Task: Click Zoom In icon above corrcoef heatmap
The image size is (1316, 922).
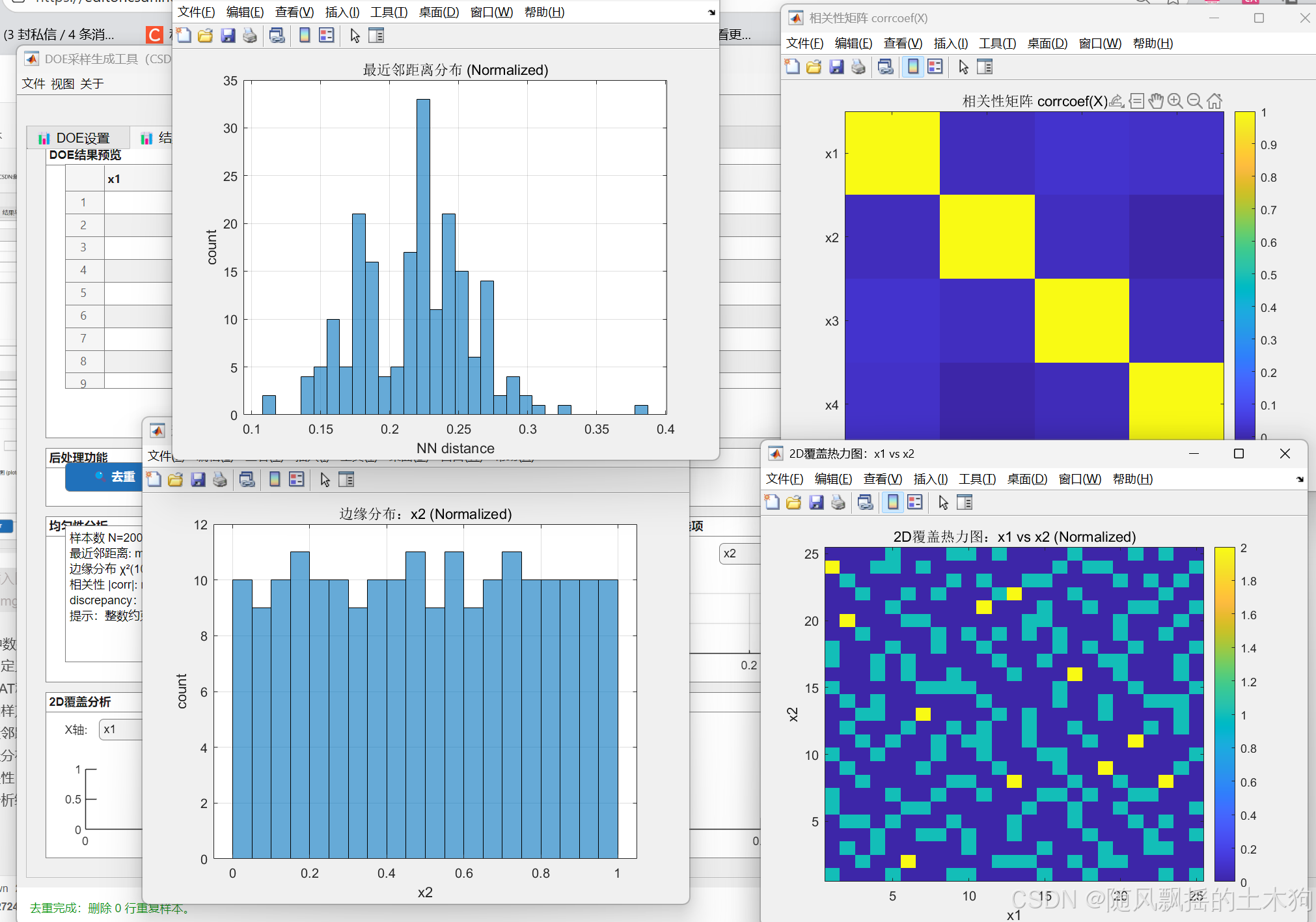Action: coord(1175,101)
